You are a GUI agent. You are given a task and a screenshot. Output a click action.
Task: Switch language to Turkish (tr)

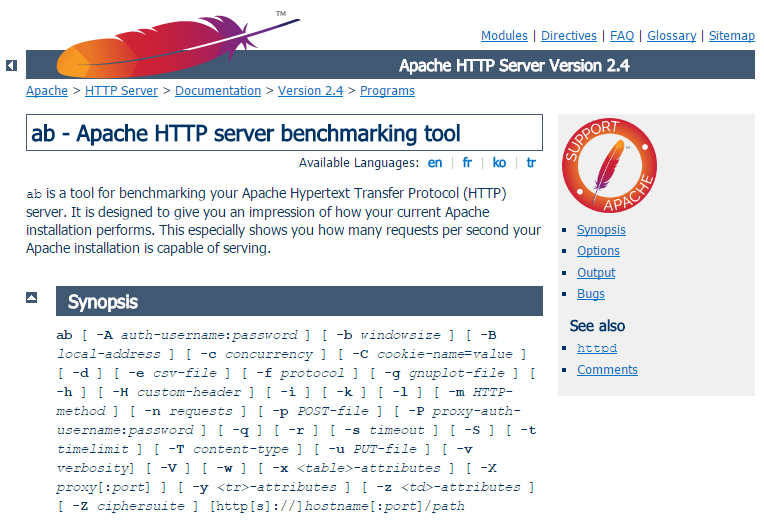tap(531, 163)
